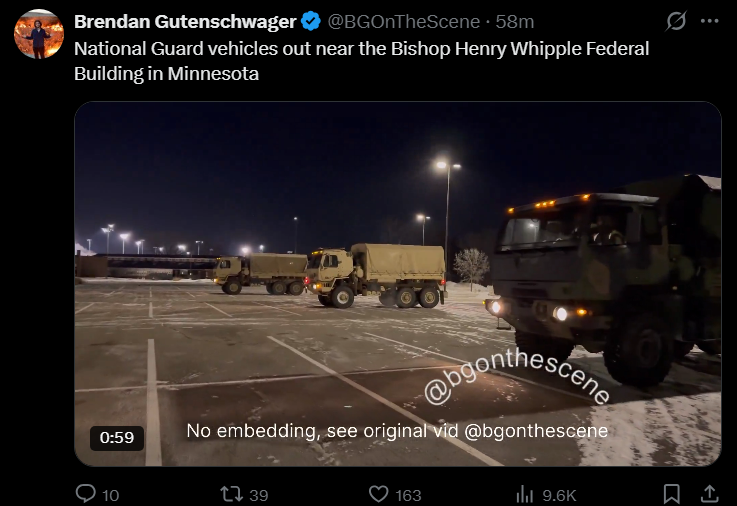The image size is (737, 506).
Task: Click the Brendan Gutenschwager display name
Action: (185, 22)
